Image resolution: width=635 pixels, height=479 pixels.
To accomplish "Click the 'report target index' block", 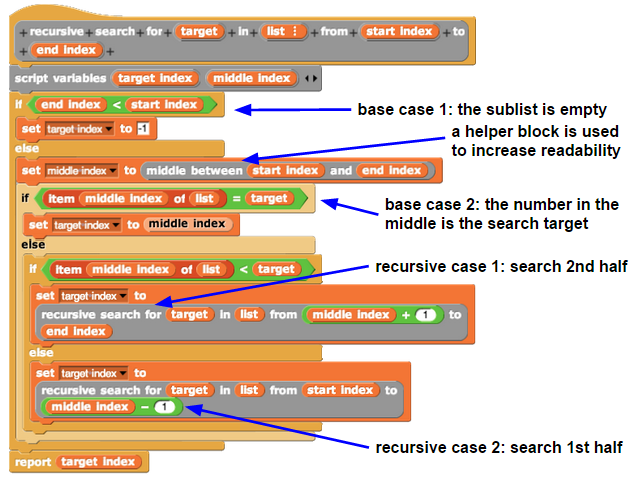I will coord(78,462).
